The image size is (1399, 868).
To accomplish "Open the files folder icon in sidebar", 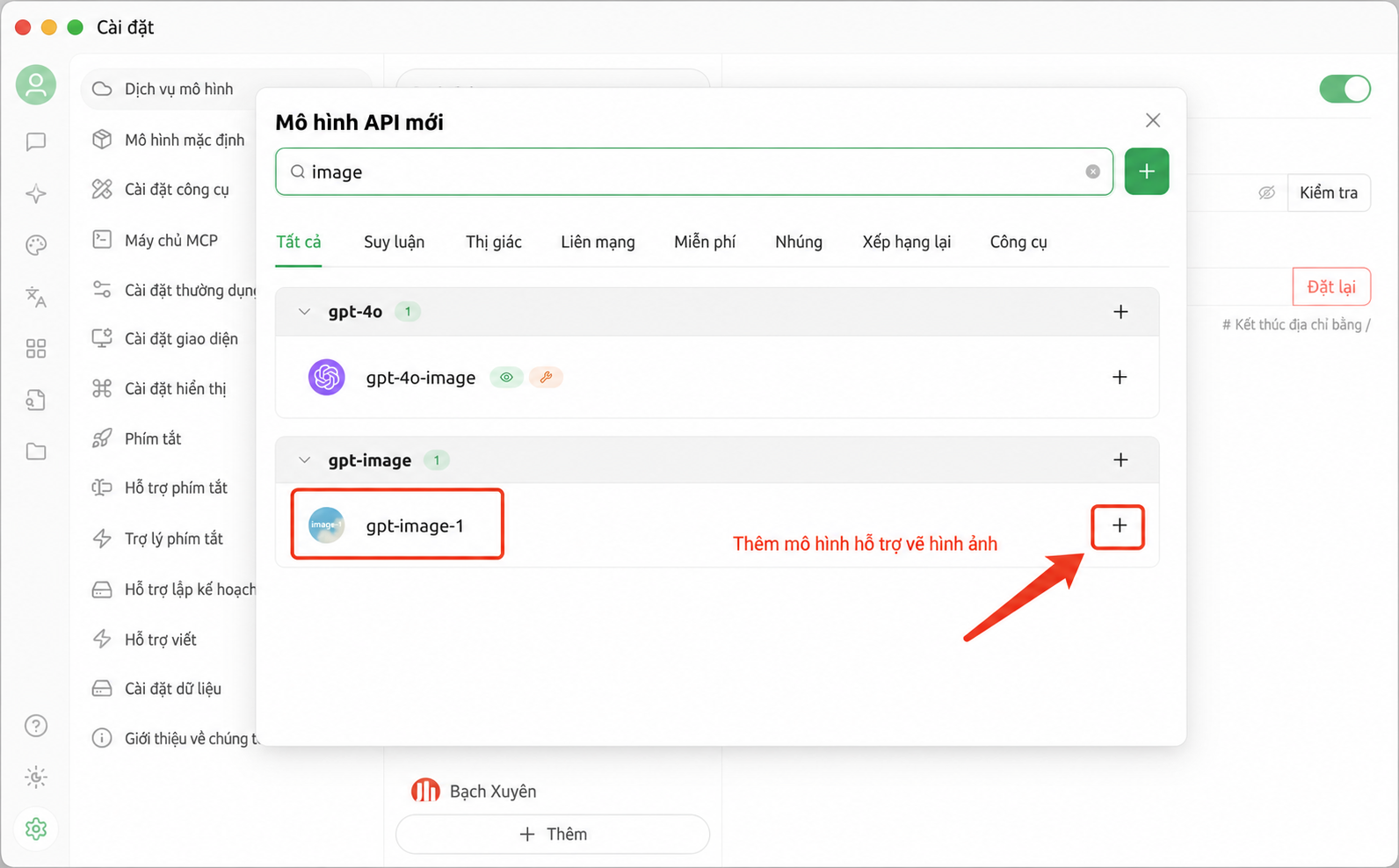I will click(36, 452).
